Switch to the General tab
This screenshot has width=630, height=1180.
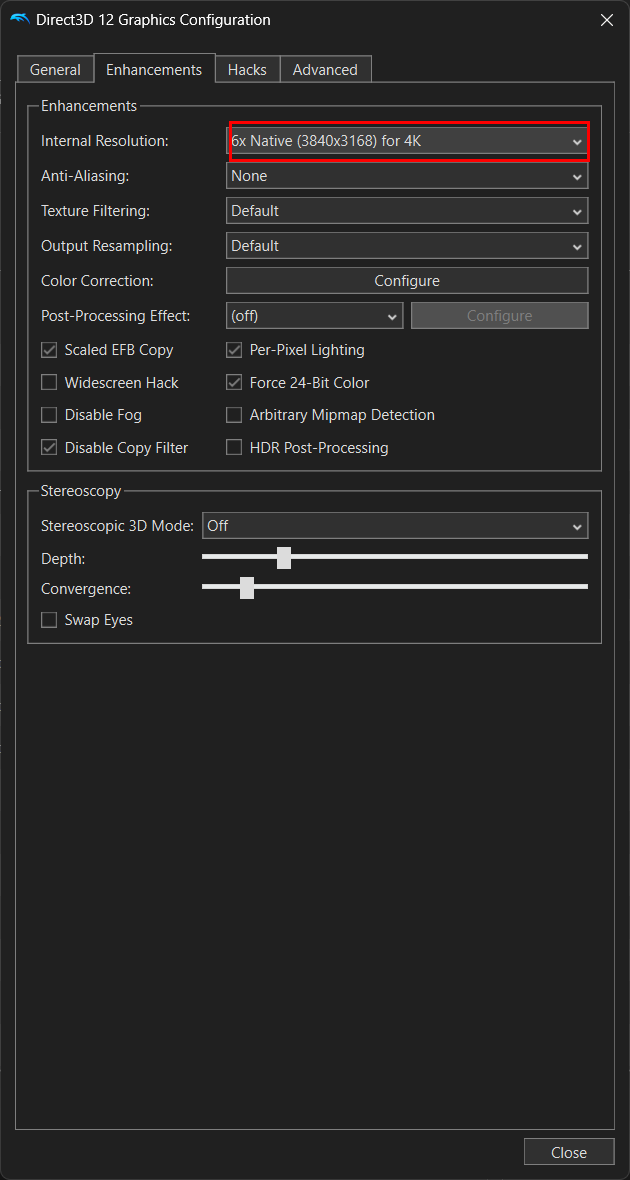click(55, 70)
